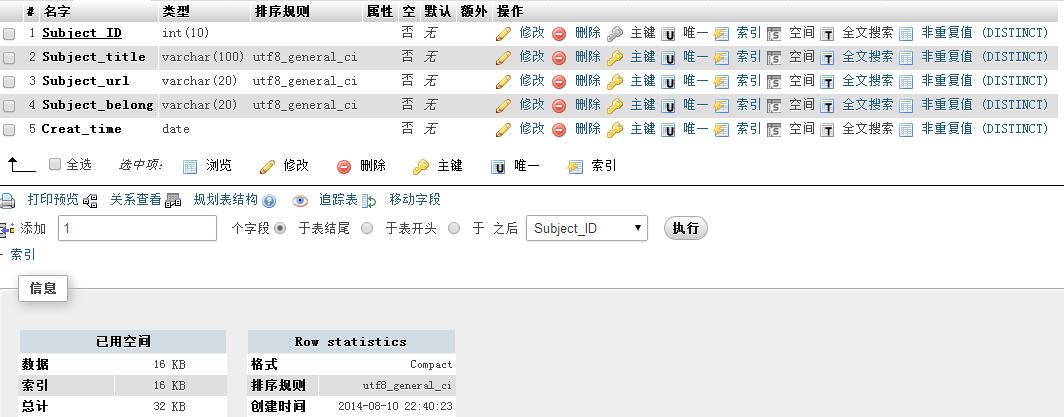The height and width of the screenshot is (417, 1064).
Task: Open 规划表结构 link
Action: coord(226,199)
